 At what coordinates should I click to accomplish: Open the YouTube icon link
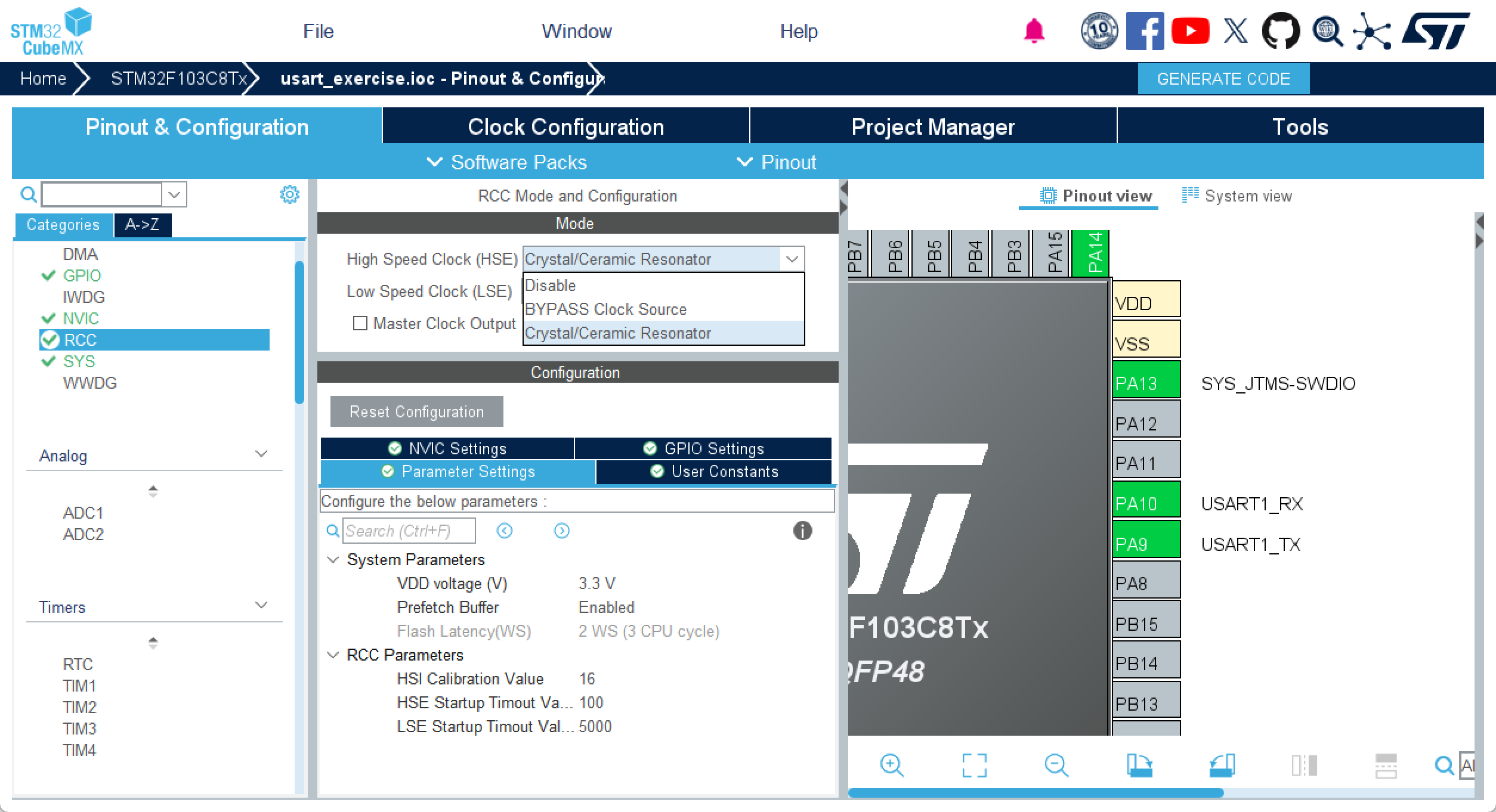click(1190, 31)
